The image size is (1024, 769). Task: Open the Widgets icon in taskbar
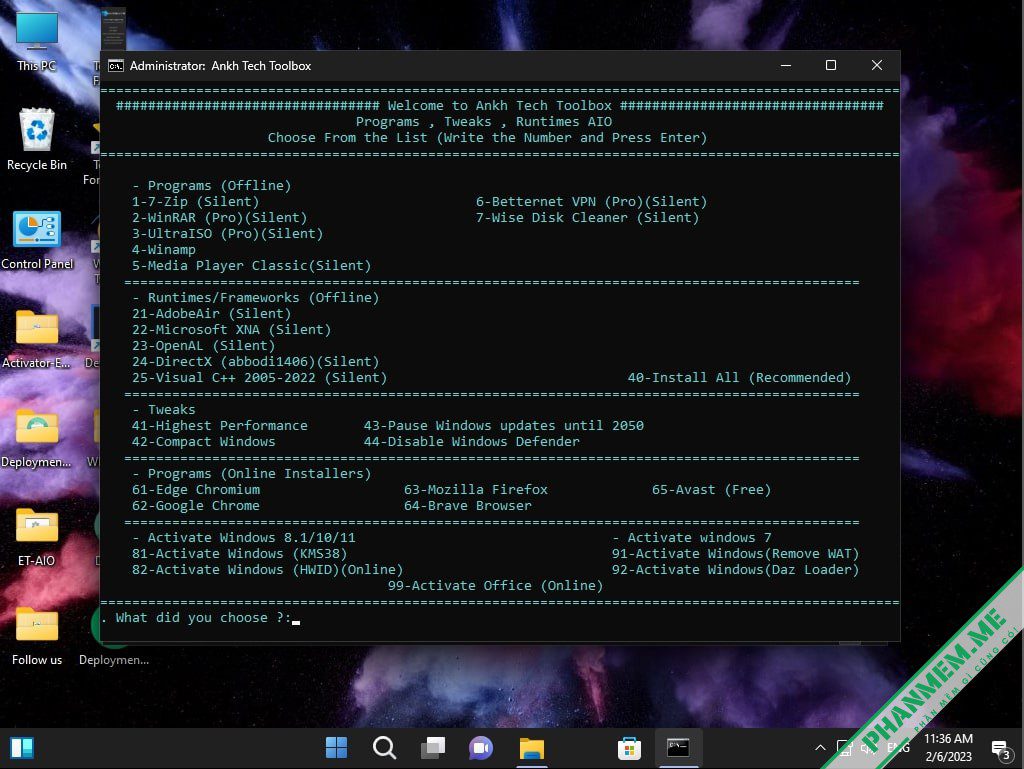pos(22,747)
